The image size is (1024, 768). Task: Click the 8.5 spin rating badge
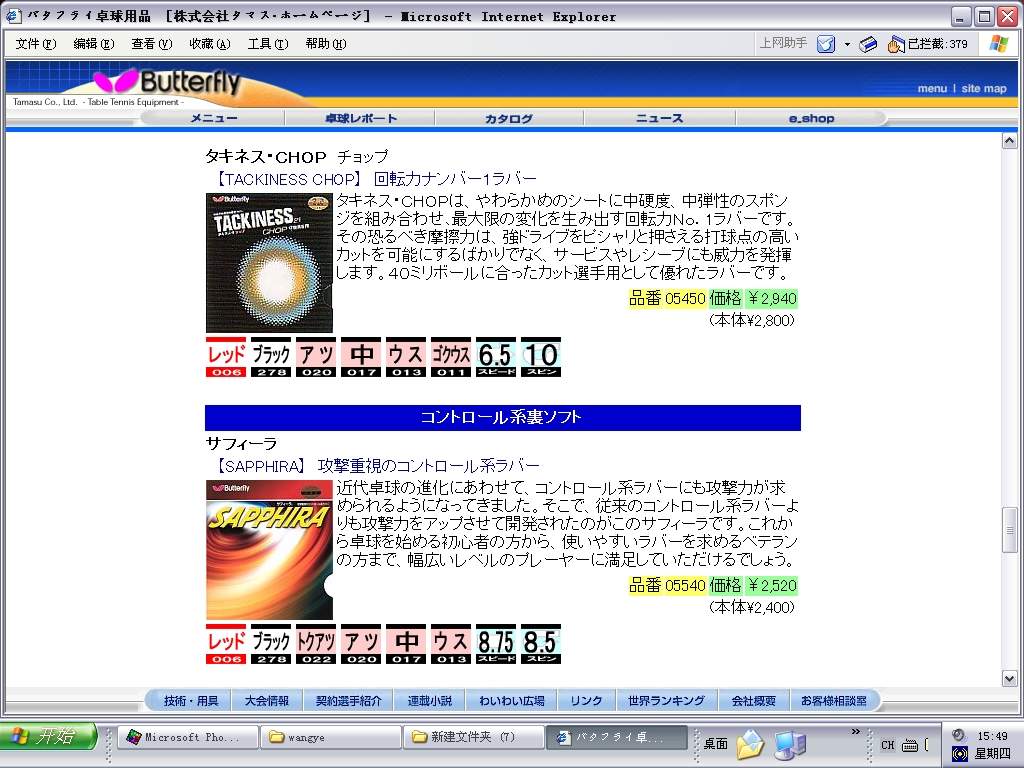point(541,644)
